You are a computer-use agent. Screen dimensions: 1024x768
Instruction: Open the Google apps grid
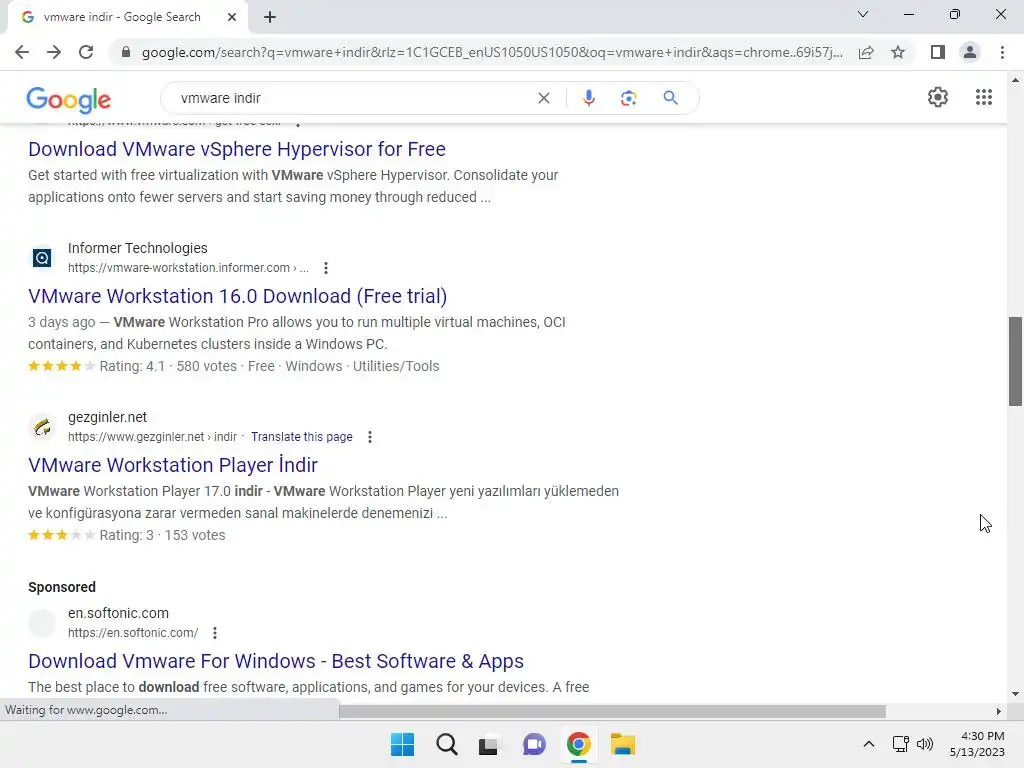coord(984,97)
